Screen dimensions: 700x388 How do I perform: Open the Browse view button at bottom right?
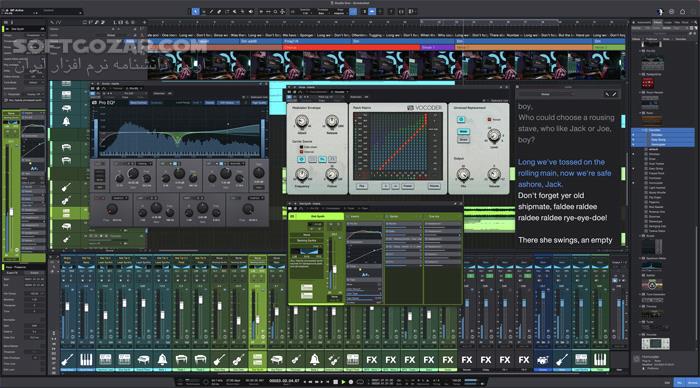pos(692,383)
